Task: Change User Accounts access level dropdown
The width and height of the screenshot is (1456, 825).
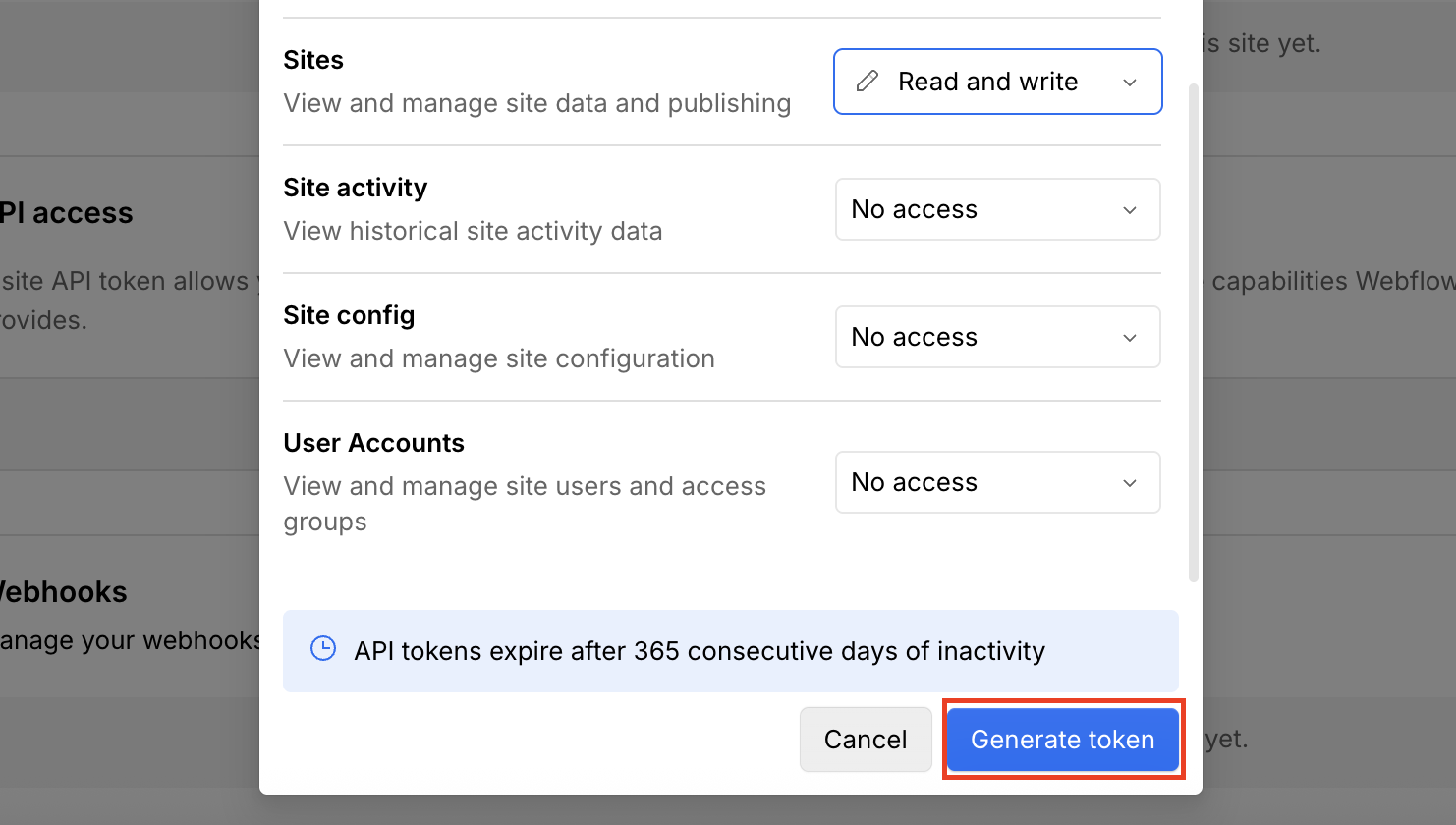Action: click(997, 482)
